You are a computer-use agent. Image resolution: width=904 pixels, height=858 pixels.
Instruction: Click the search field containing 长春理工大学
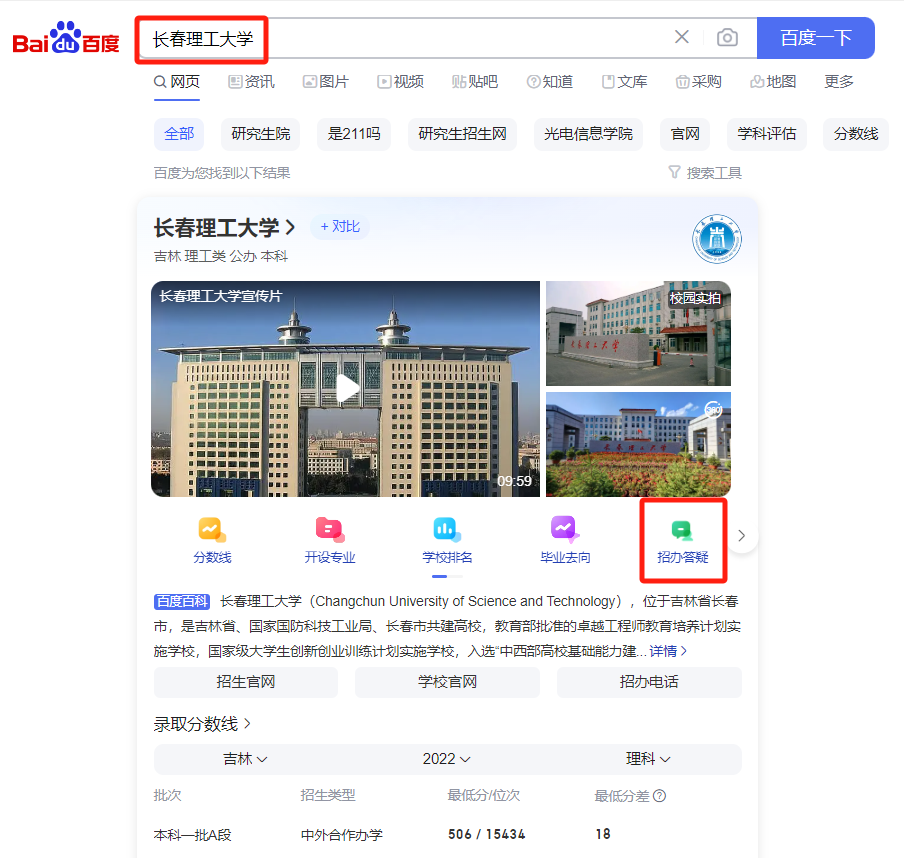(404, 38)
